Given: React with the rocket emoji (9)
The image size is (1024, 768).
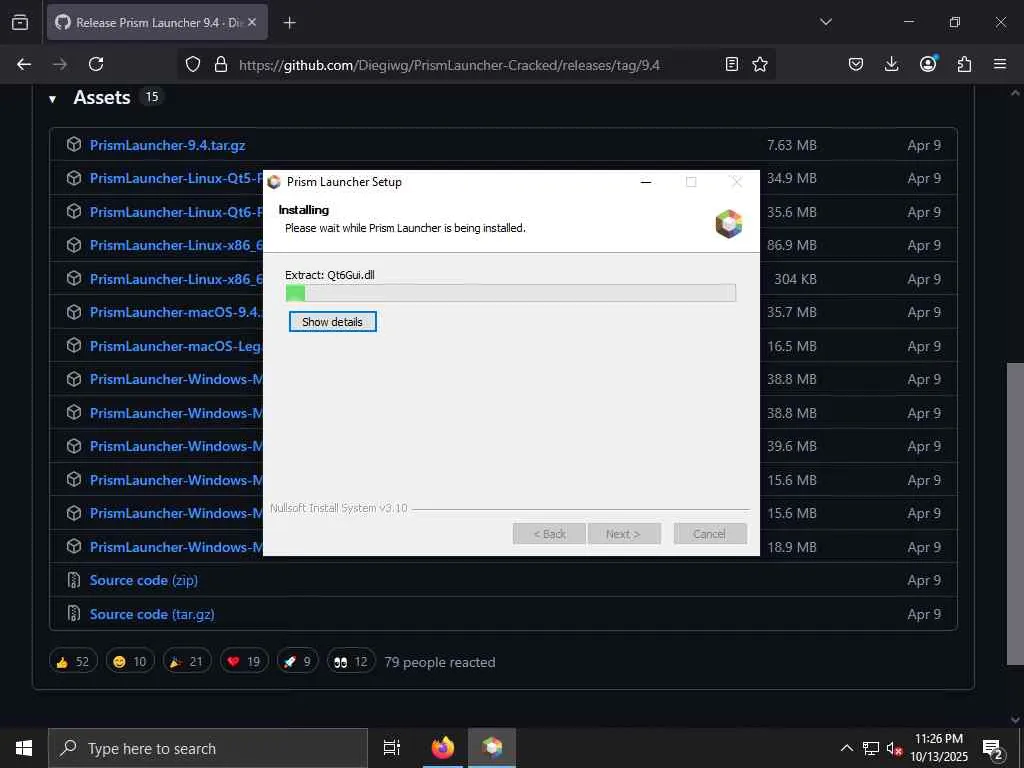Looking at the screenshot, I should coord(297,661).
